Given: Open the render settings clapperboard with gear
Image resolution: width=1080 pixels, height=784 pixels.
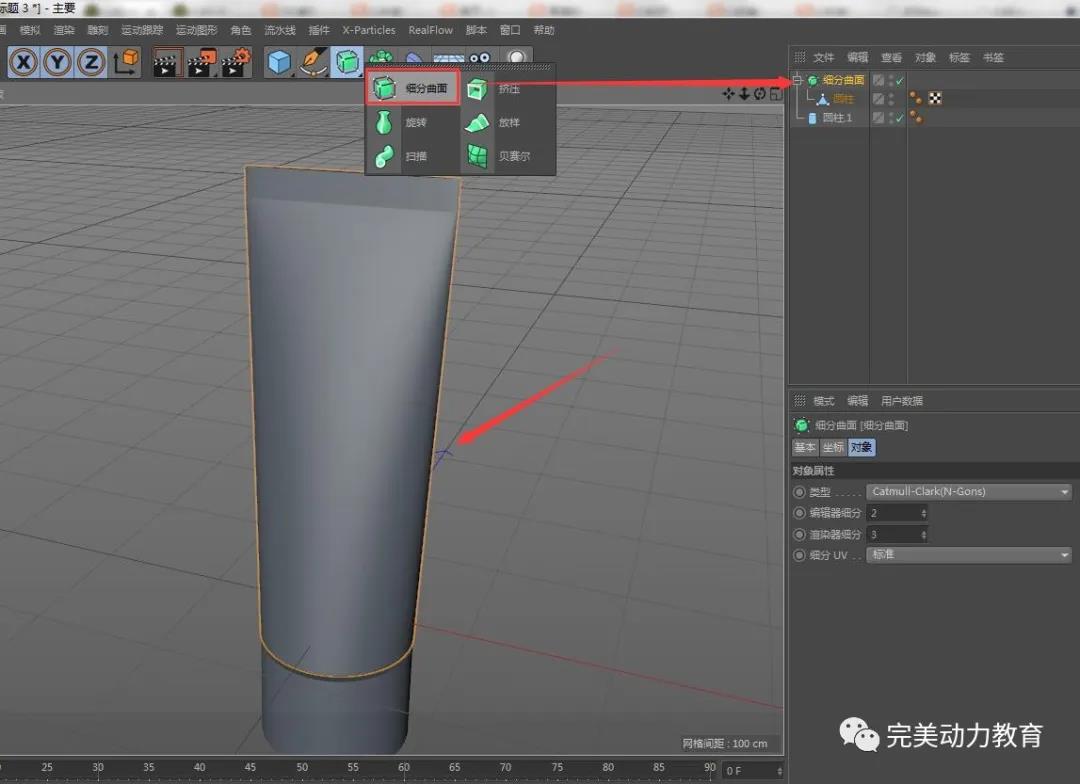Looking at the screenshot, I should point(236,63).
